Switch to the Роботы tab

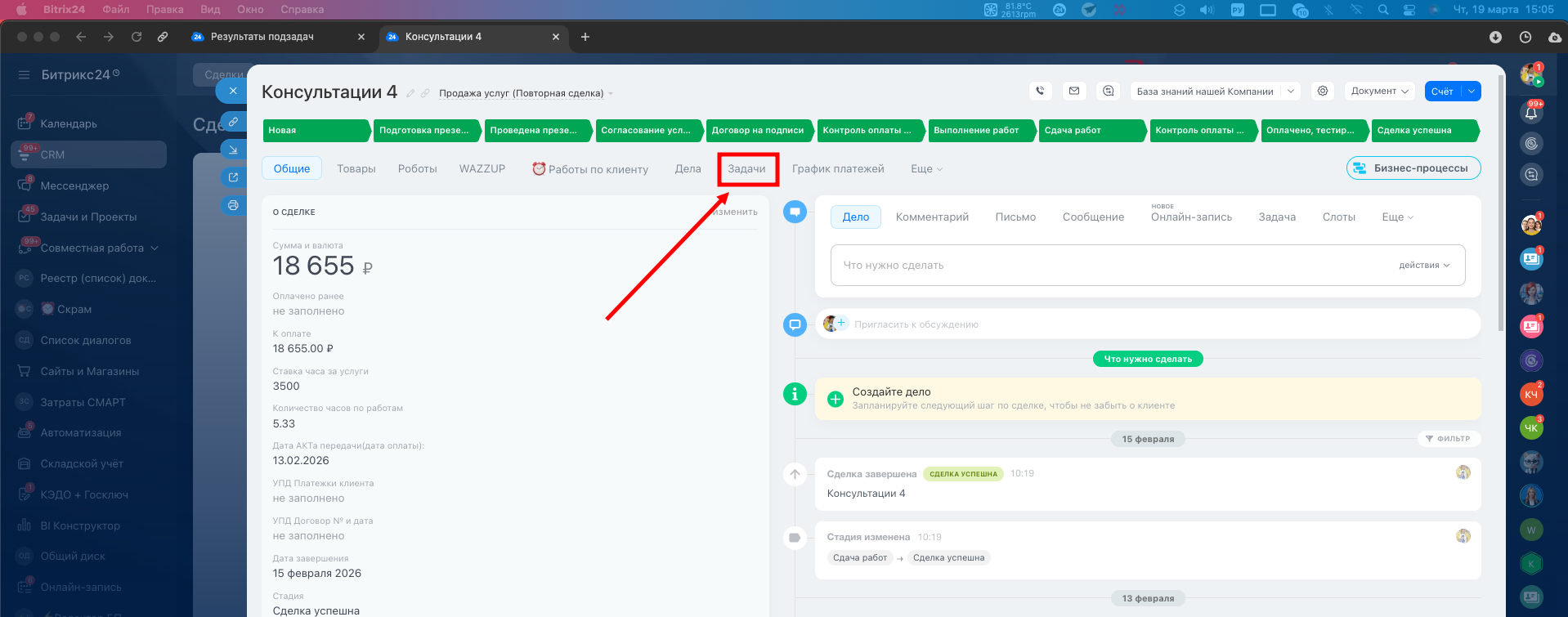[418, 169]
